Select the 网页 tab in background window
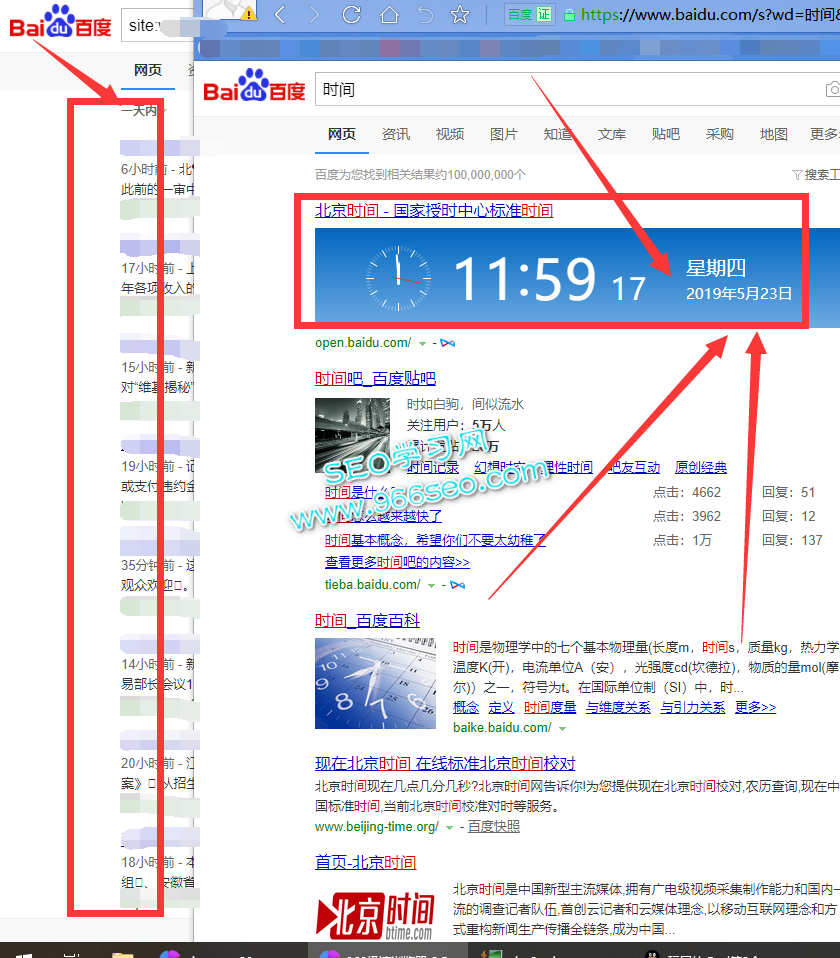 point(148,70)
